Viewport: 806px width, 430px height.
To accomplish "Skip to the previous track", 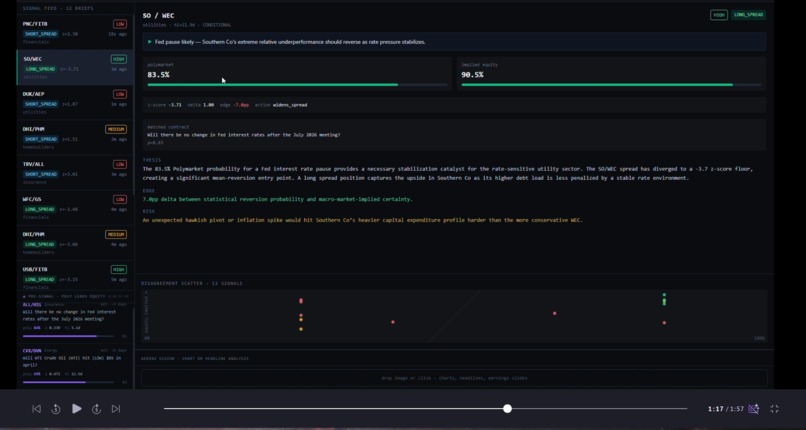I will 36,409.
